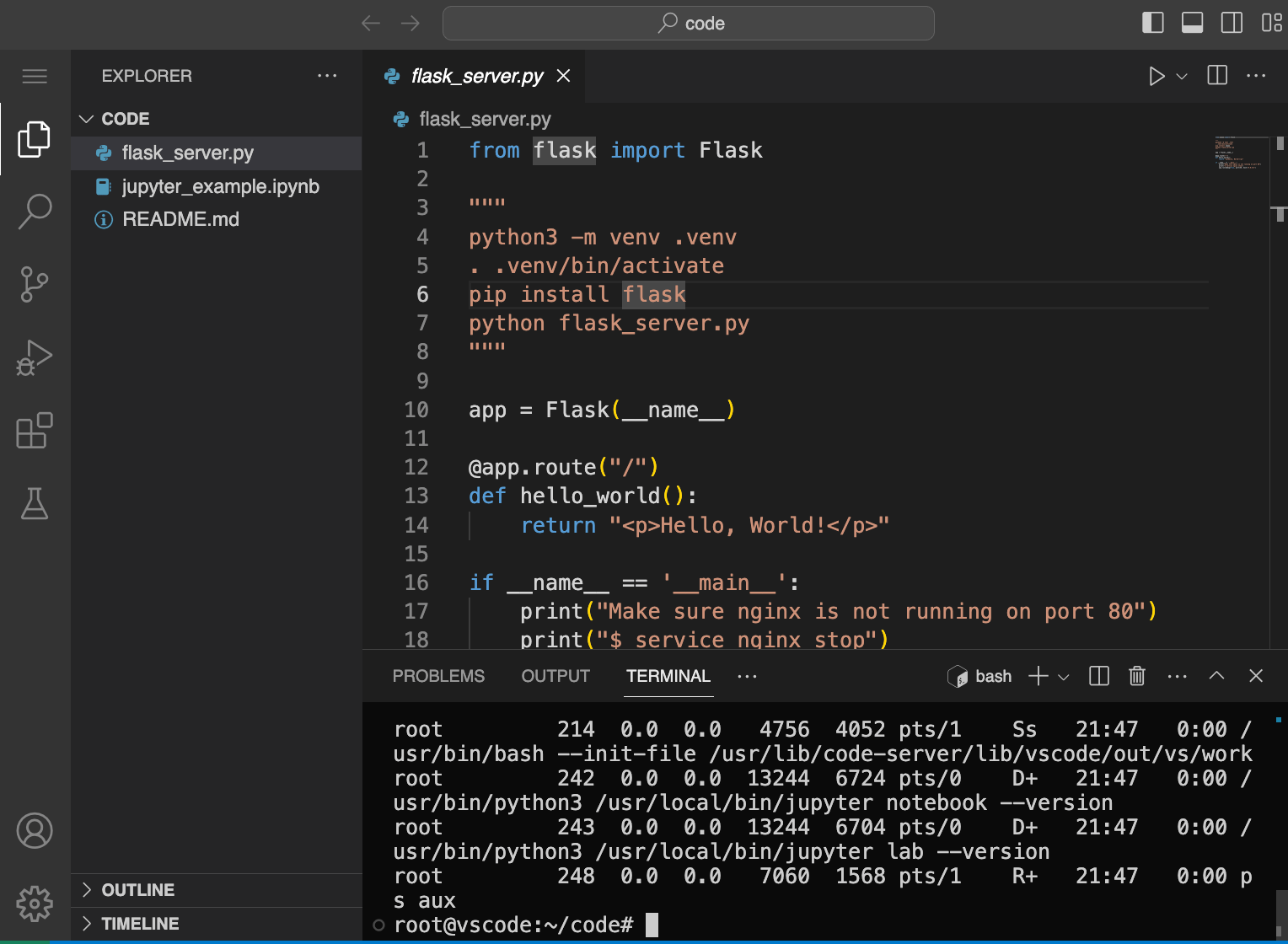The height and width of the screenshot is (944, 1288).
Task: Click '@app.route("/")' decorator line
Action: coord(563,467)
